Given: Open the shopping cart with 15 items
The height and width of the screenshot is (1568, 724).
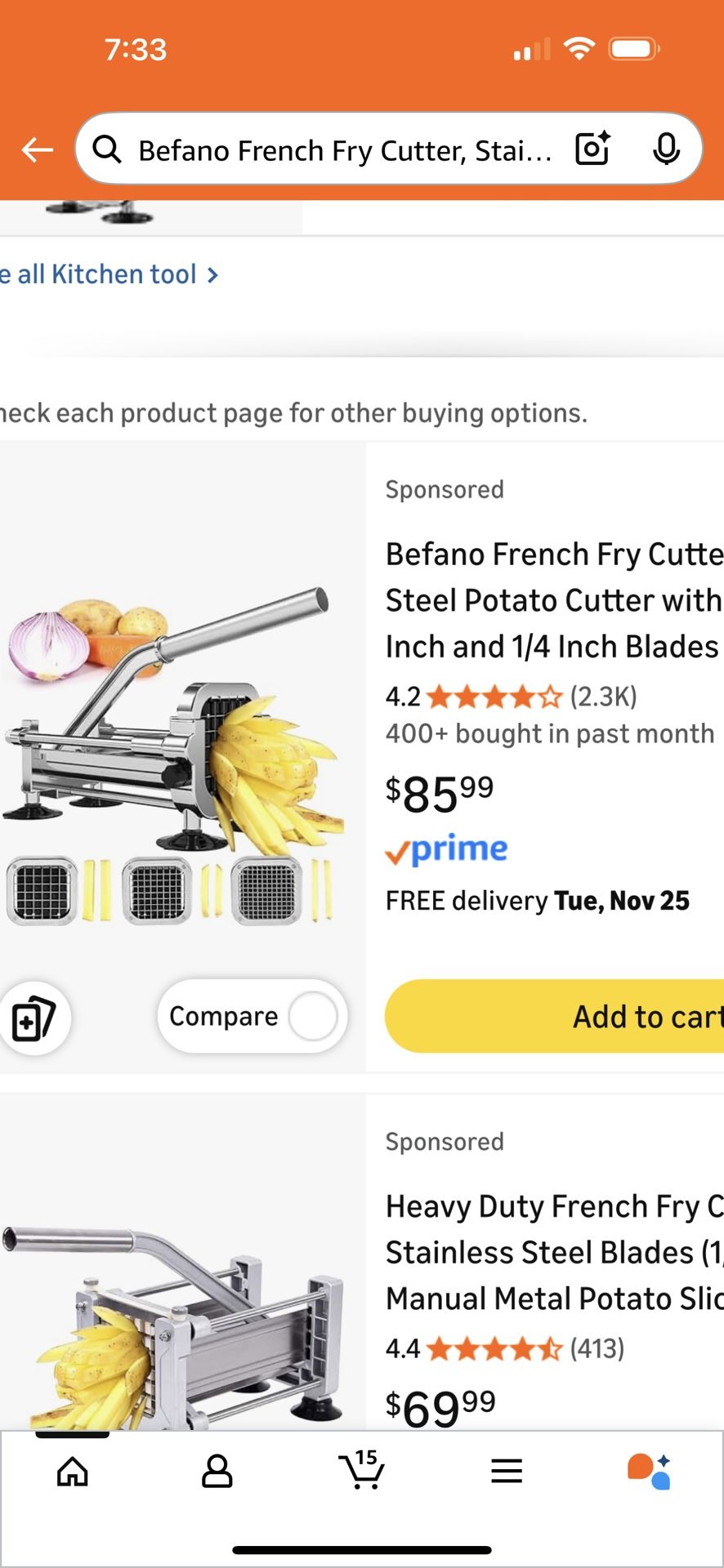Looking at the screenshot, I should click(x=361, y=1471).
